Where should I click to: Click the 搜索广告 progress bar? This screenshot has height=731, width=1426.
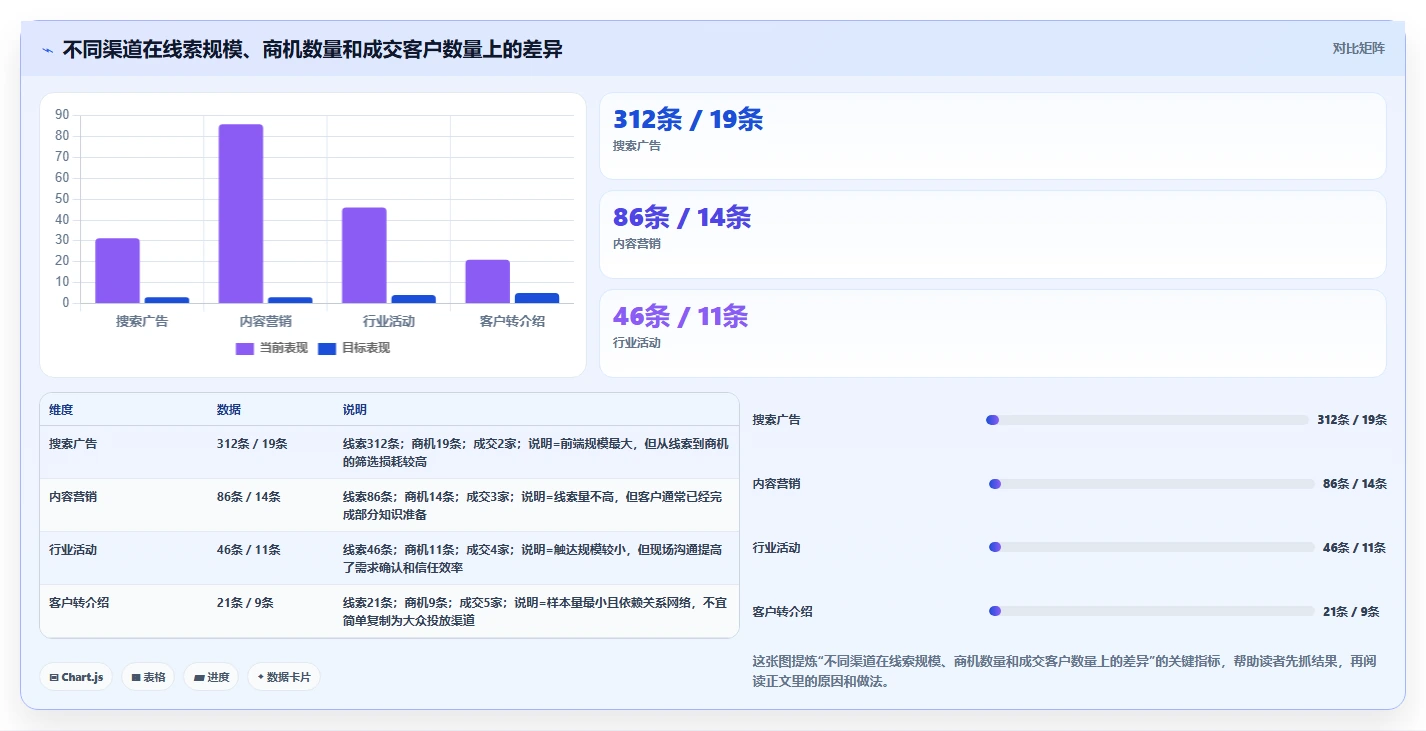tap(1147, 420)
